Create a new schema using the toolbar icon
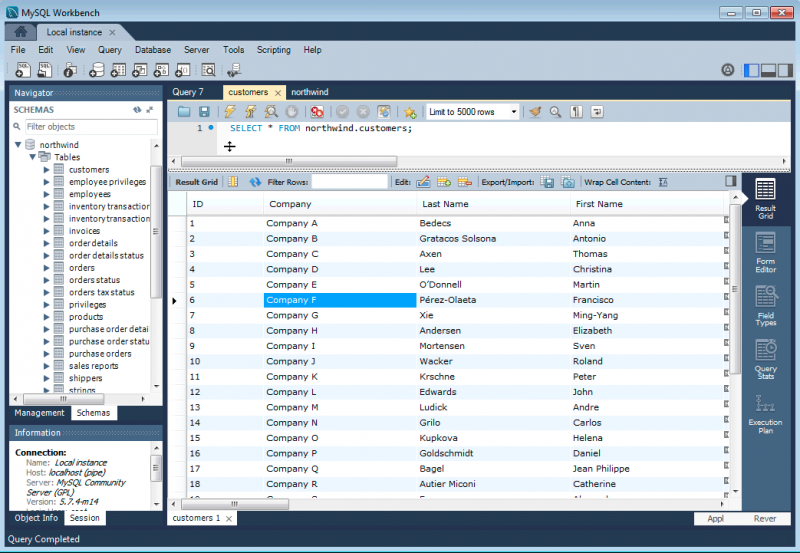800x553 pixels. tap(96, 70)
